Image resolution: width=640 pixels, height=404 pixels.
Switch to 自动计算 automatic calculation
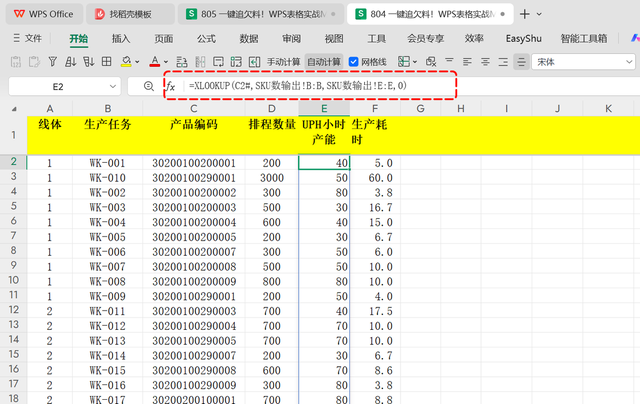click(x=324, y=62)
